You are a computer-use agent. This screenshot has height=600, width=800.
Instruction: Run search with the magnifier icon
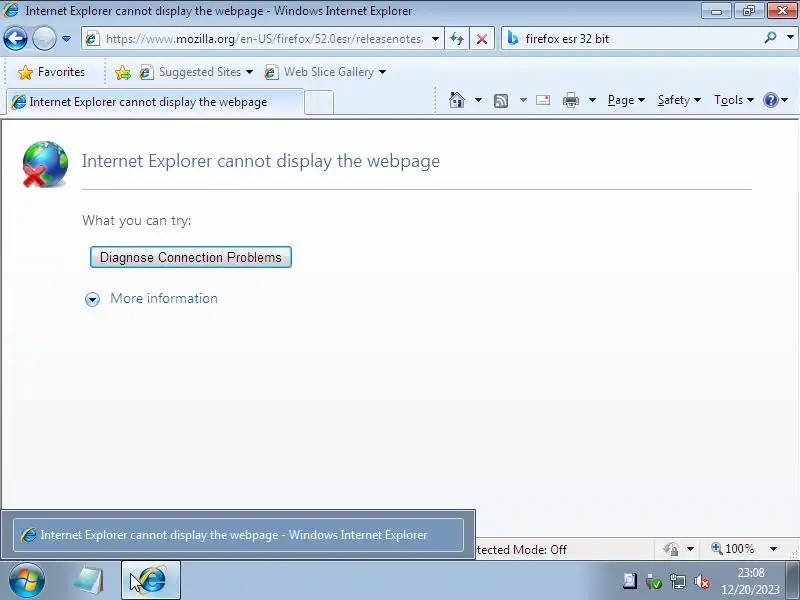770,38
